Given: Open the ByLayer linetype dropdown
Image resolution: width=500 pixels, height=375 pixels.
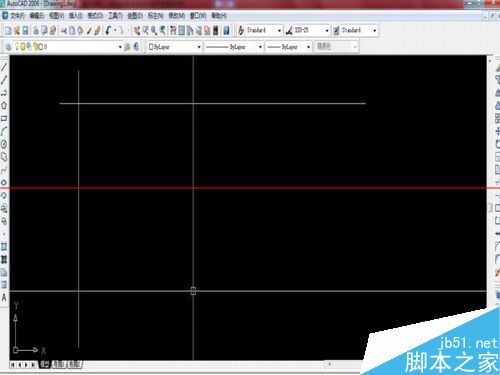Looking at the screenshot, I should [x=260, y=47].
